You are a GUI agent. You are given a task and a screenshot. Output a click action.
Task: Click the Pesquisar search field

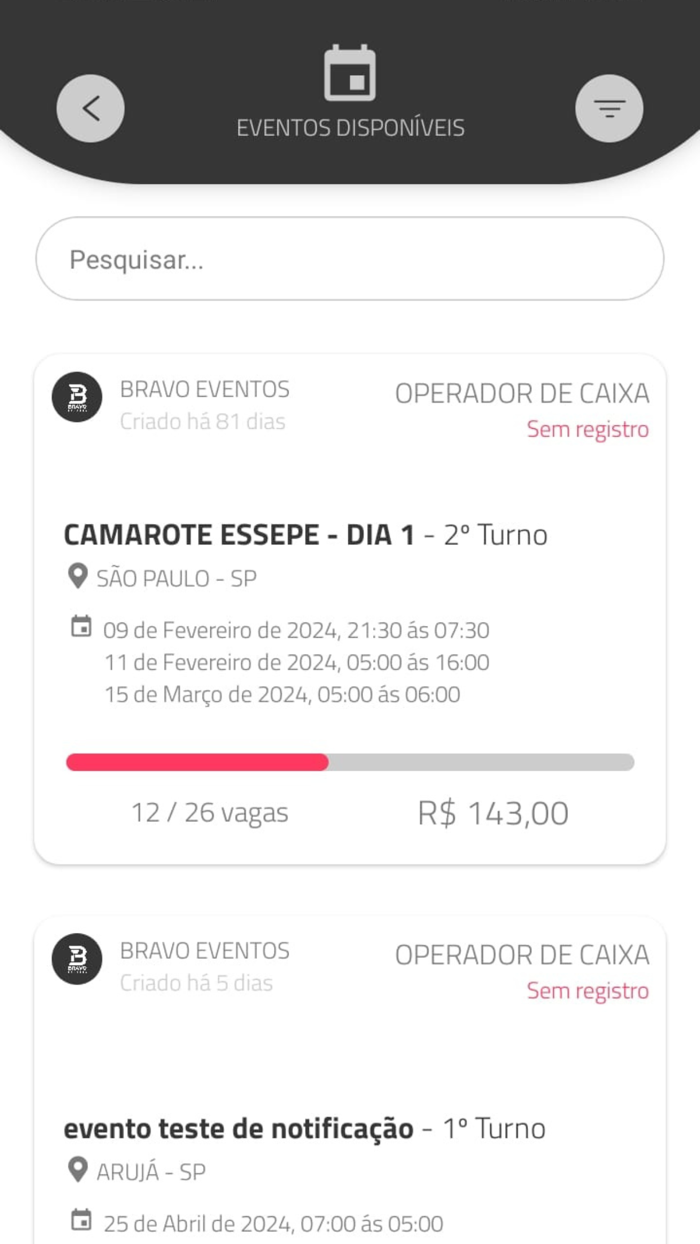(x=350, y=258)
